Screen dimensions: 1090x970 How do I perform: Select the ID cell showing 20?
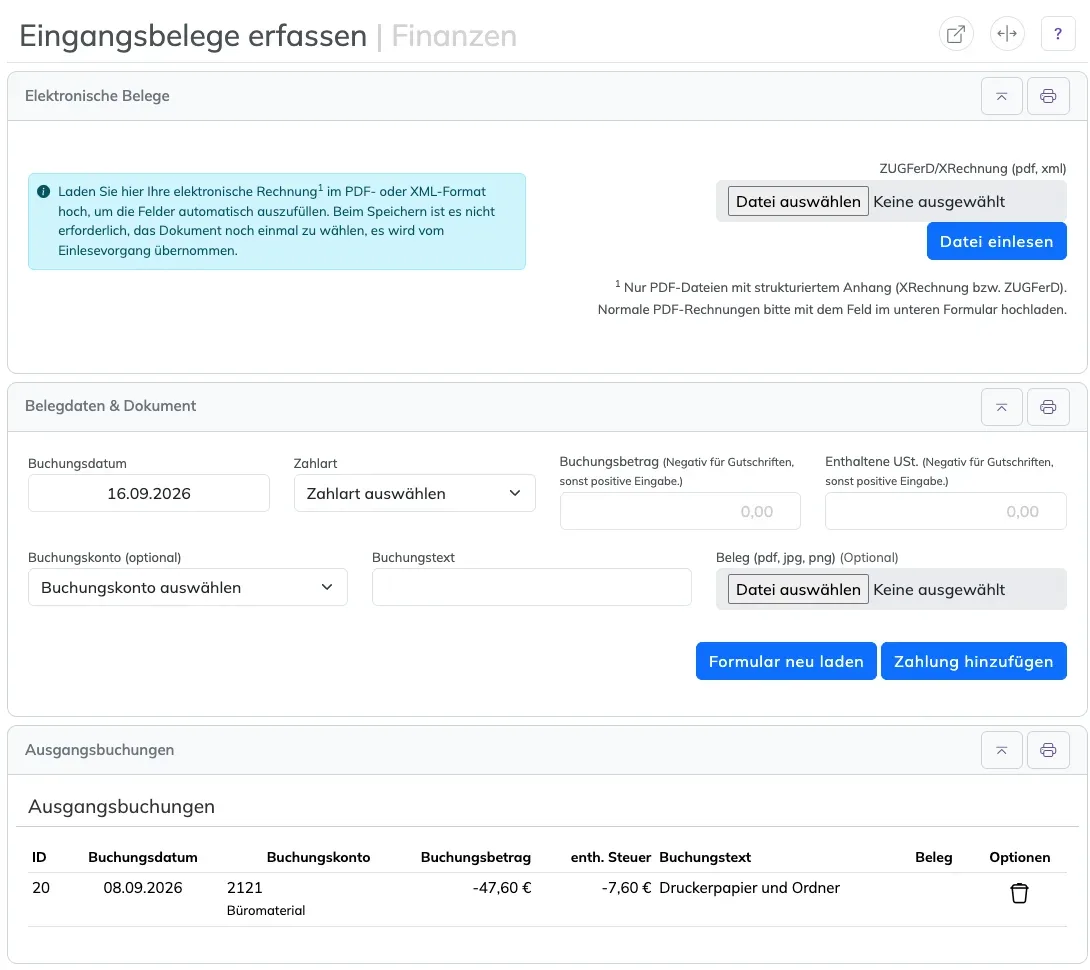pyautogui.click(x=41, y=888)
